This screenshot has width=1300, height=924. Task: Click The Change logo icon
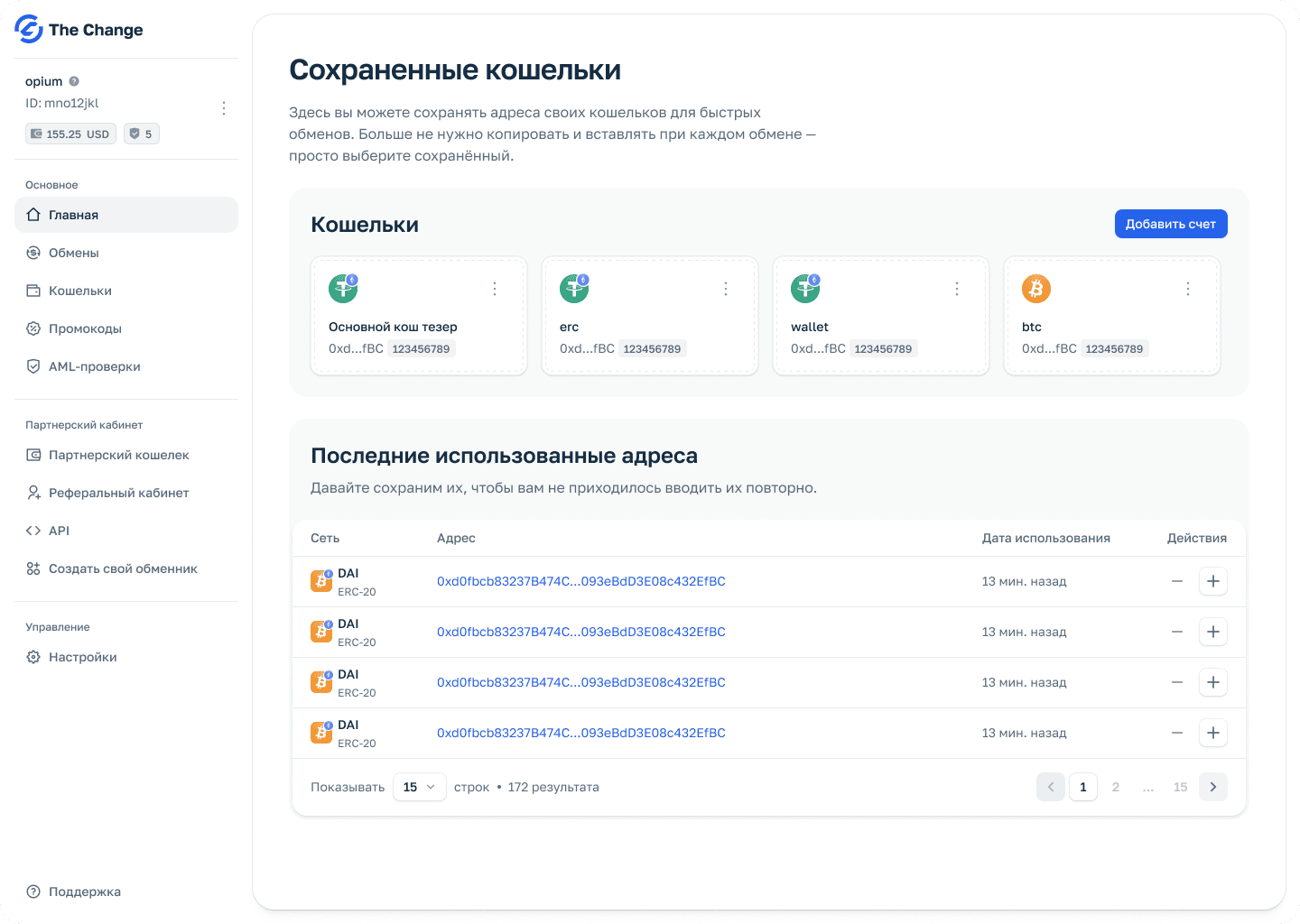click(x=29, y=29)
